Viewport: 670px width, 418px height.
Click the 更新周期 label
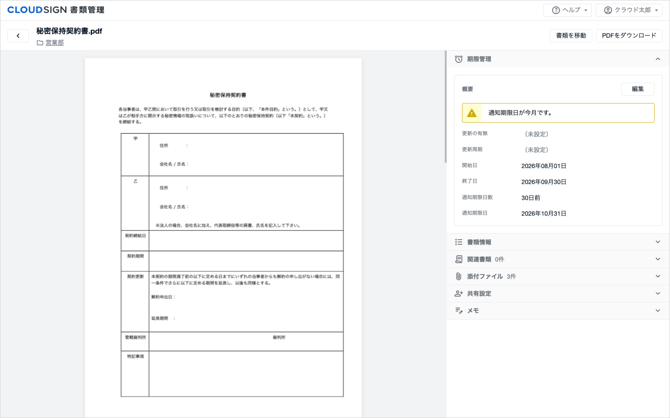tap(472, 149)
